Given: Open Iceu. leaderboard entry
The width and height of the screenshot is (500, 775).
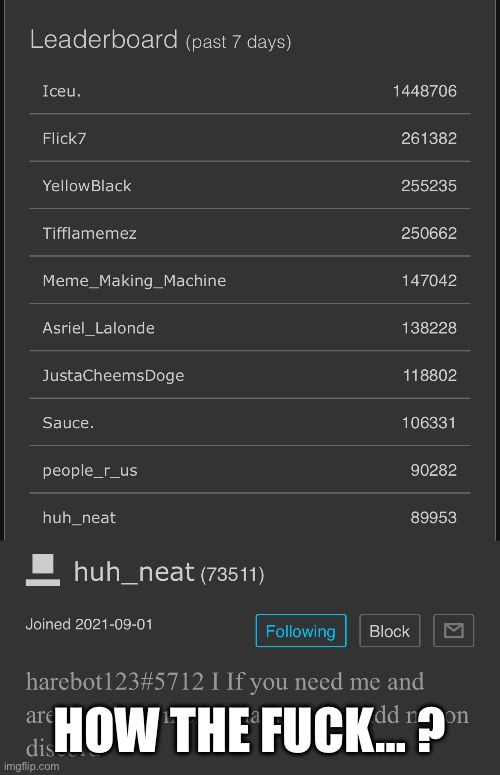Looking at the screenshot, I should [x=250, y=91].
